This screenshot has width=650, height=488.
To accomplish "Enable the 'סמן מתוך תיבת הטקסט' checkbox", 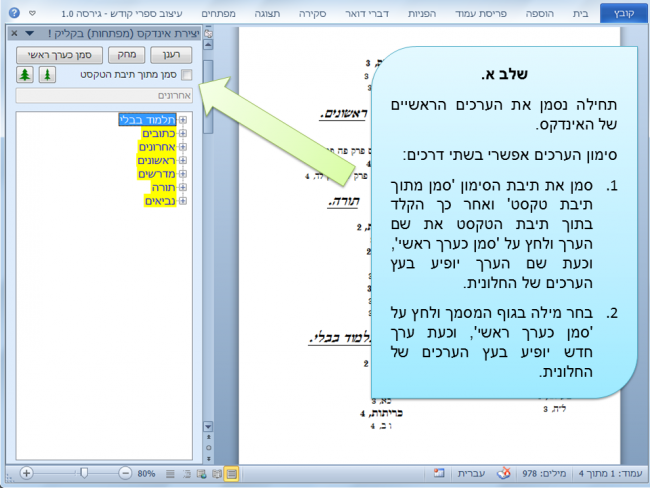I will pos(187,75).
